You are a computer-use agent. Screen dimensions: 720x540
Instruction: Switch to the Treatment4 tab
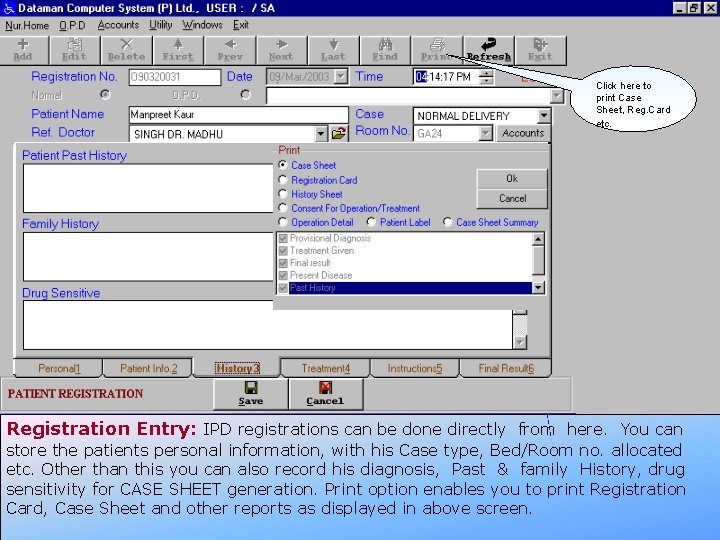point(326,368)
